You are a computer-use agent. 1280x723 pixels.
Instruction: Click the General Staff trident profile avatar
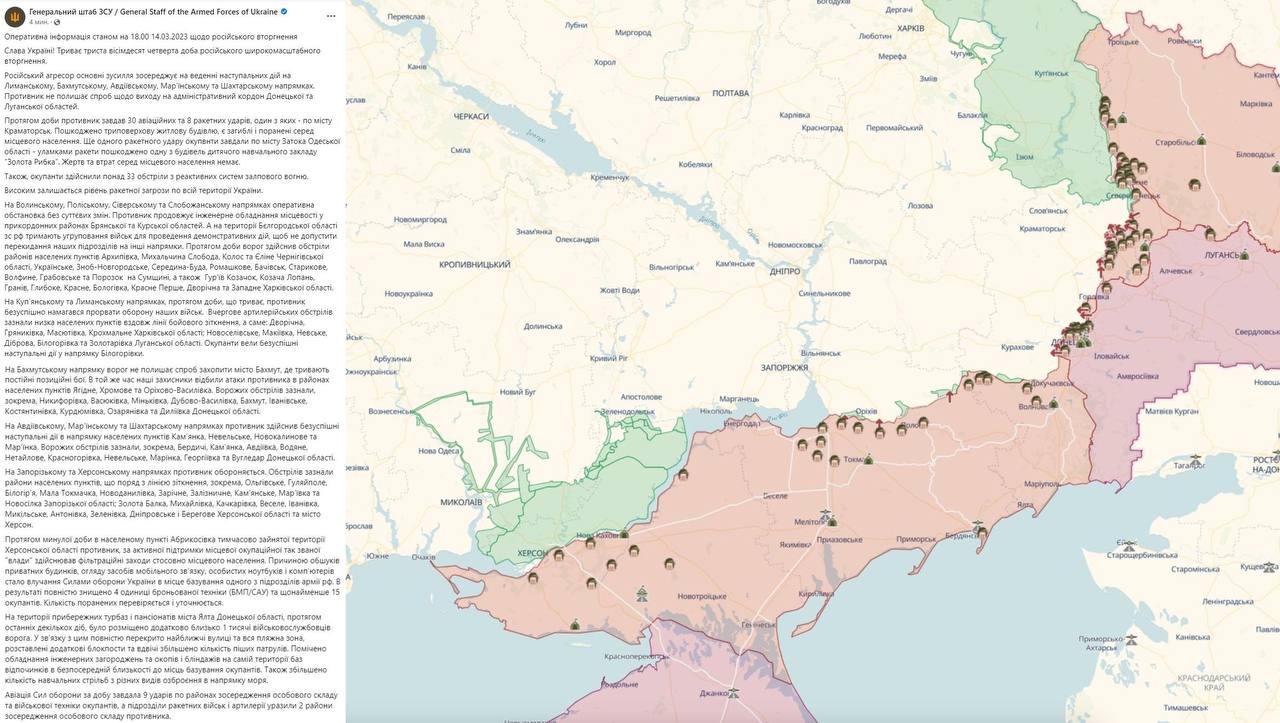[14, 15]
